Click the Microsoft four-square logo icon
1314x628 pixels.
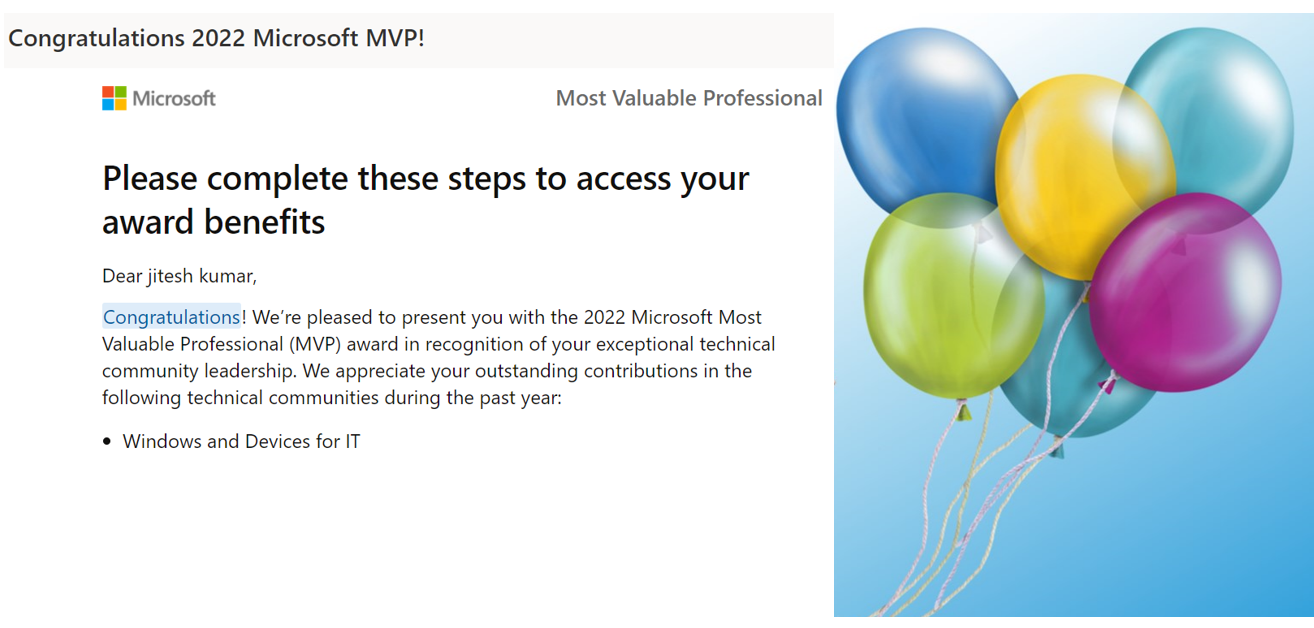pyautogui.click(x=114, y=98)
